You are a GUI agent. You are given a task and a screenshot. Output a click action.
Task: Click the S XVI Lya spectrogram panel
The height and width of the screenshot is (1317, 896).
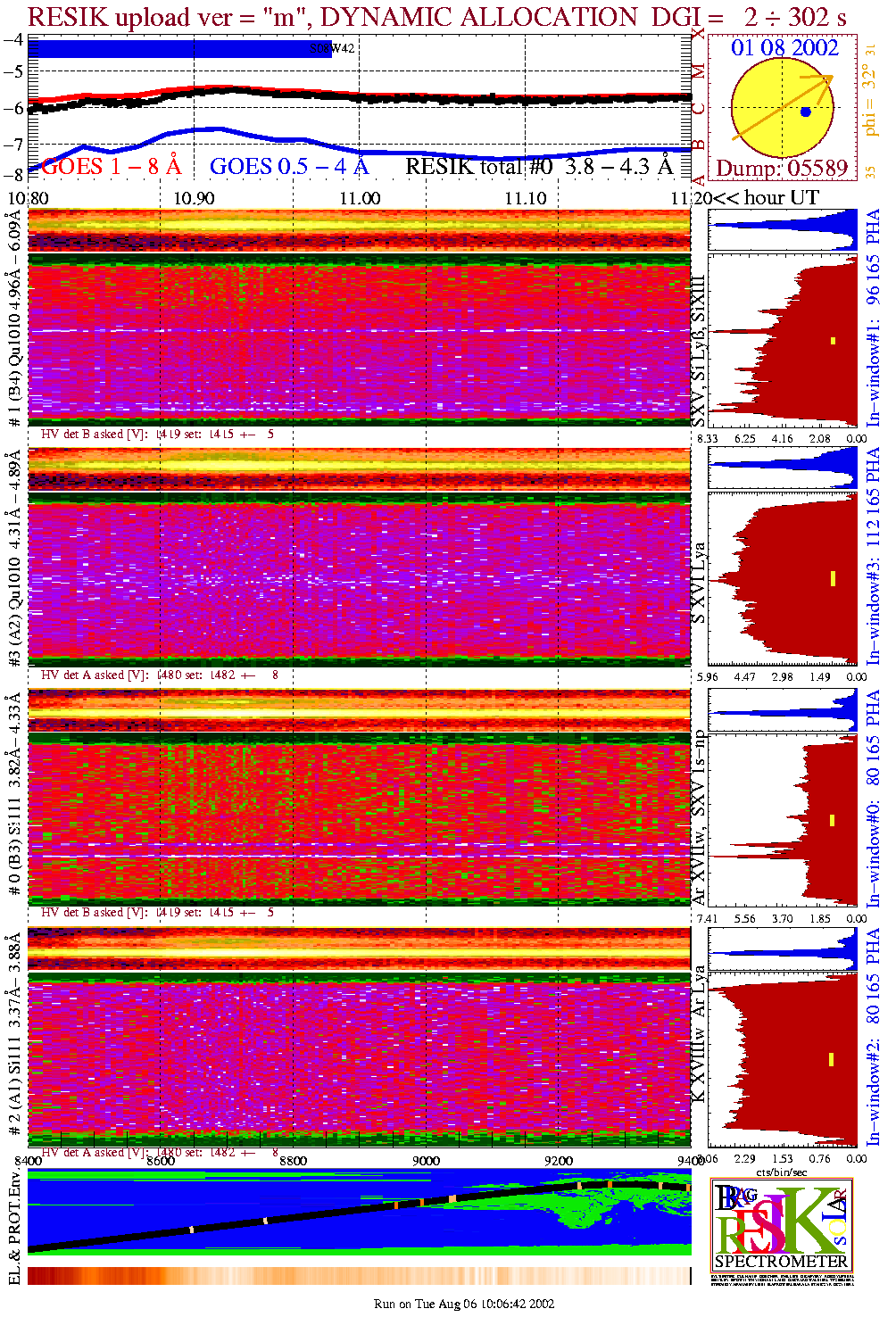[359, 578]
